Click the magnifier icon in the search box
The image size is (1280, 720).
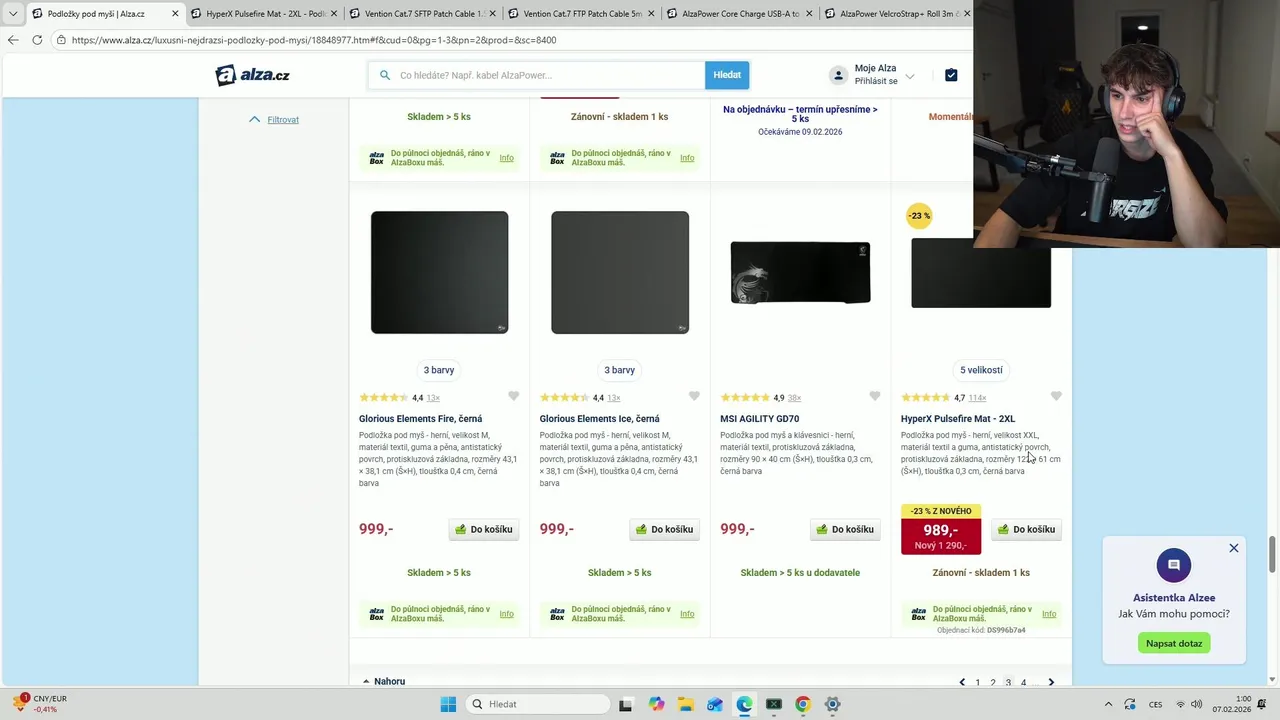[x=384, y=75]
